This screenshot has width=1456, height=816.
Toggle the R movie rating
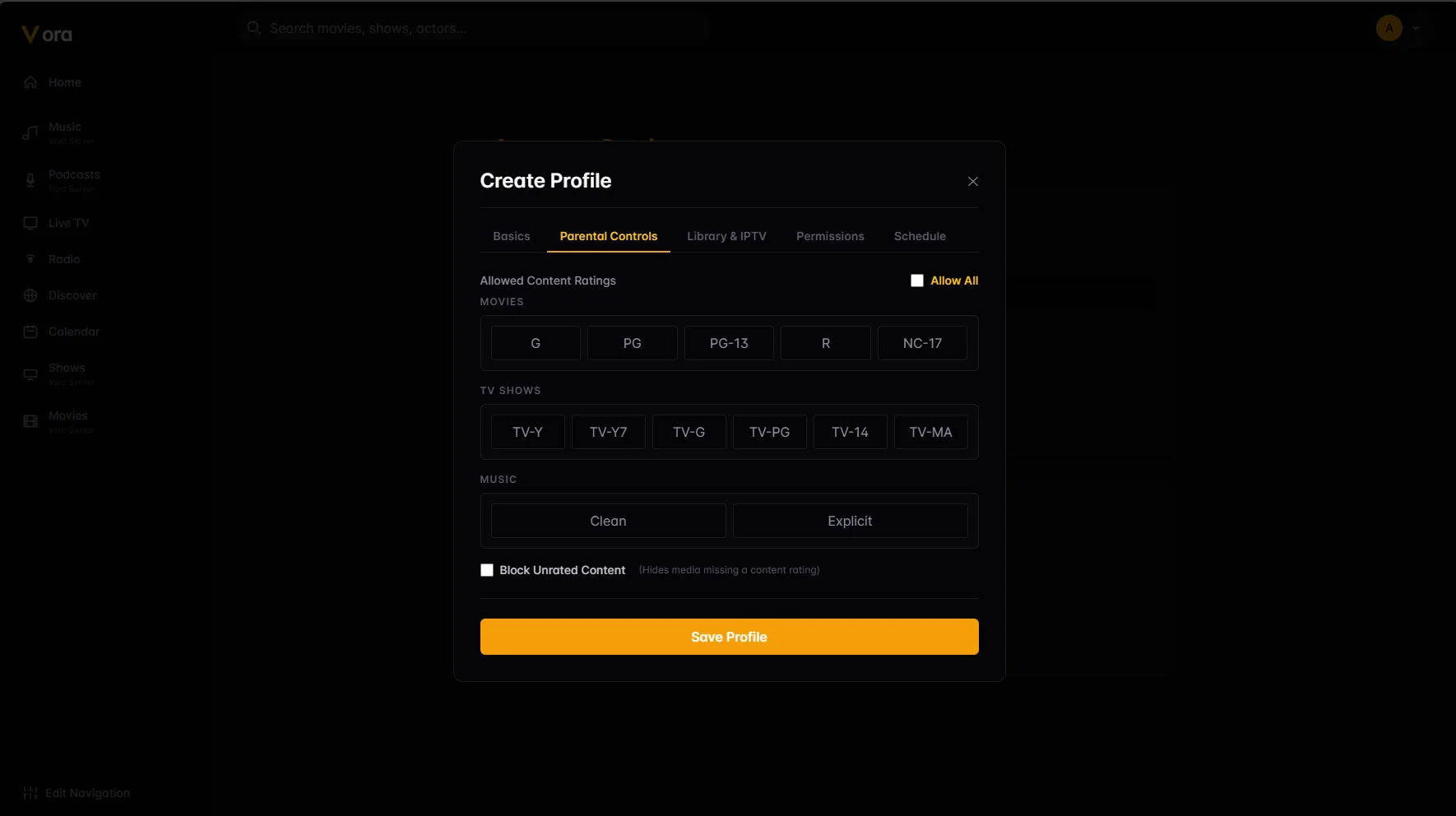pos(826,343)
